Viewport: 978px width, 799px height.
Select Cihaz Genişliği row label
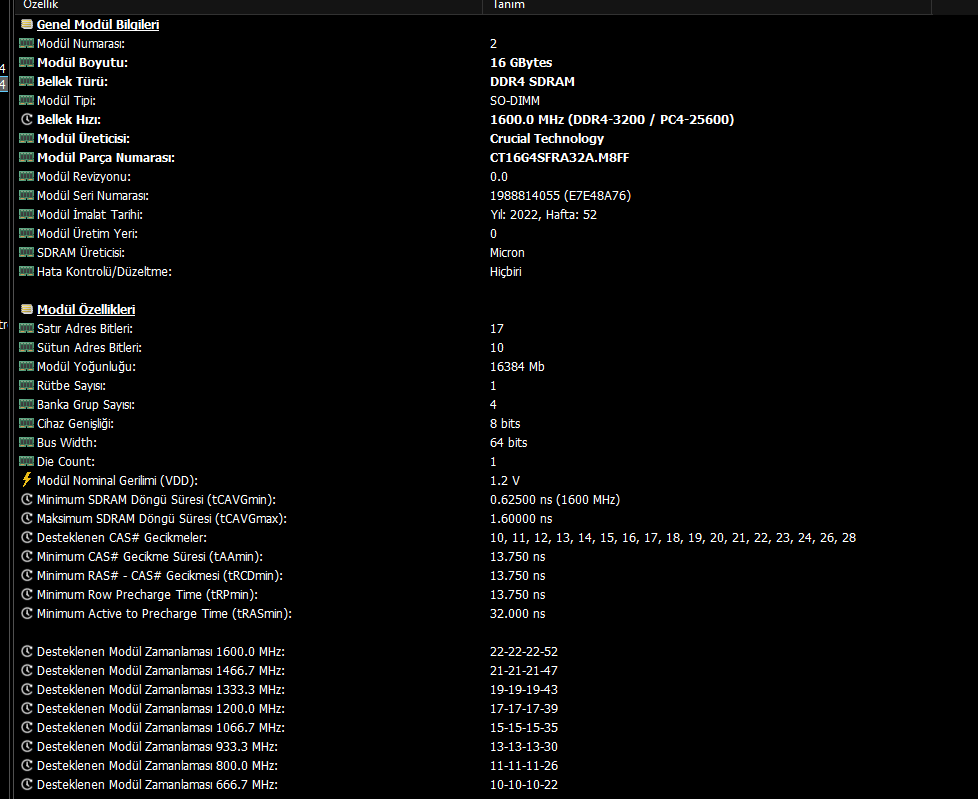(x=75, y=424)
